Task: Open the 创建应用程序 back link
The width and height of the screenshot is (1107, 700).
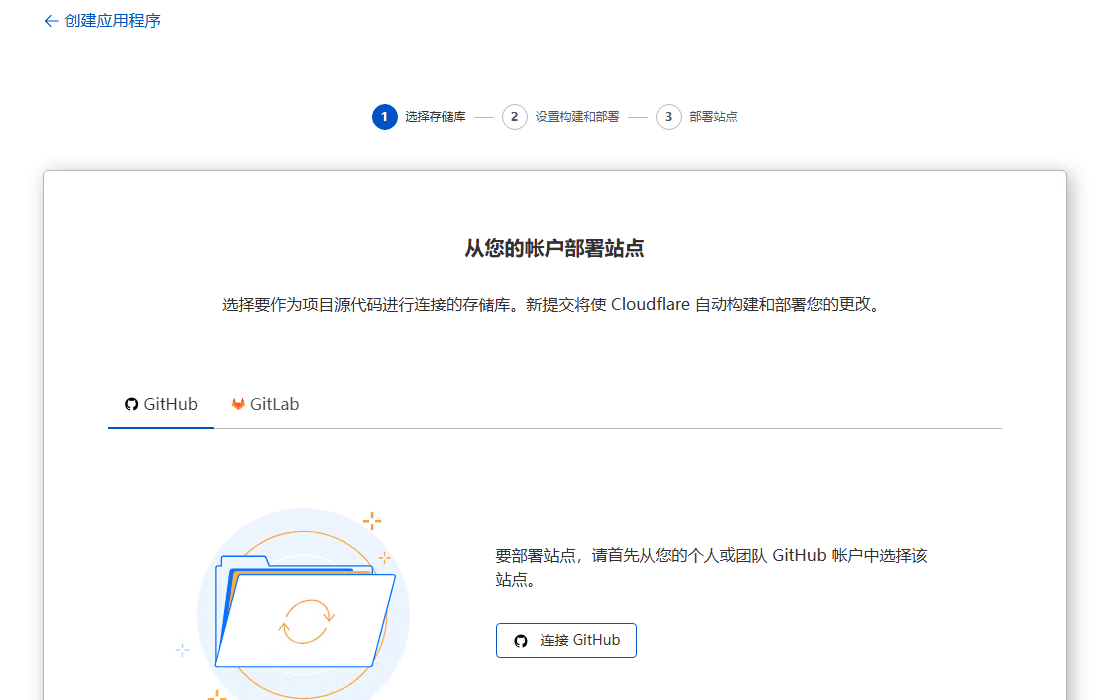Action: click(x=110, y=20)
